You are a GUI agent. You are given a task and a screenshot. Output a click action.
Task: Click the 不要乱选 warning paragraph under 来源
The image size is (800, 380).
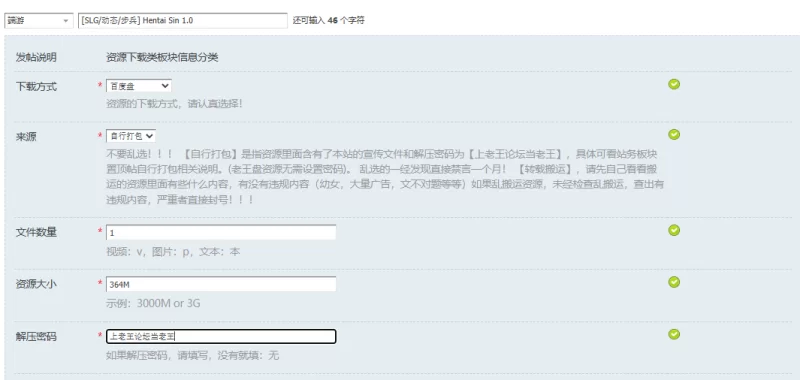(x=385, y=176)
